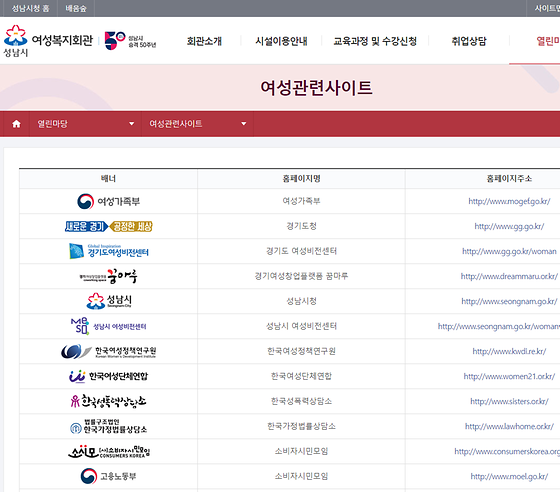The image size is (560, 492).
Task: Click the 여성가족부 banner logo
Action: (x=109, y=201)
